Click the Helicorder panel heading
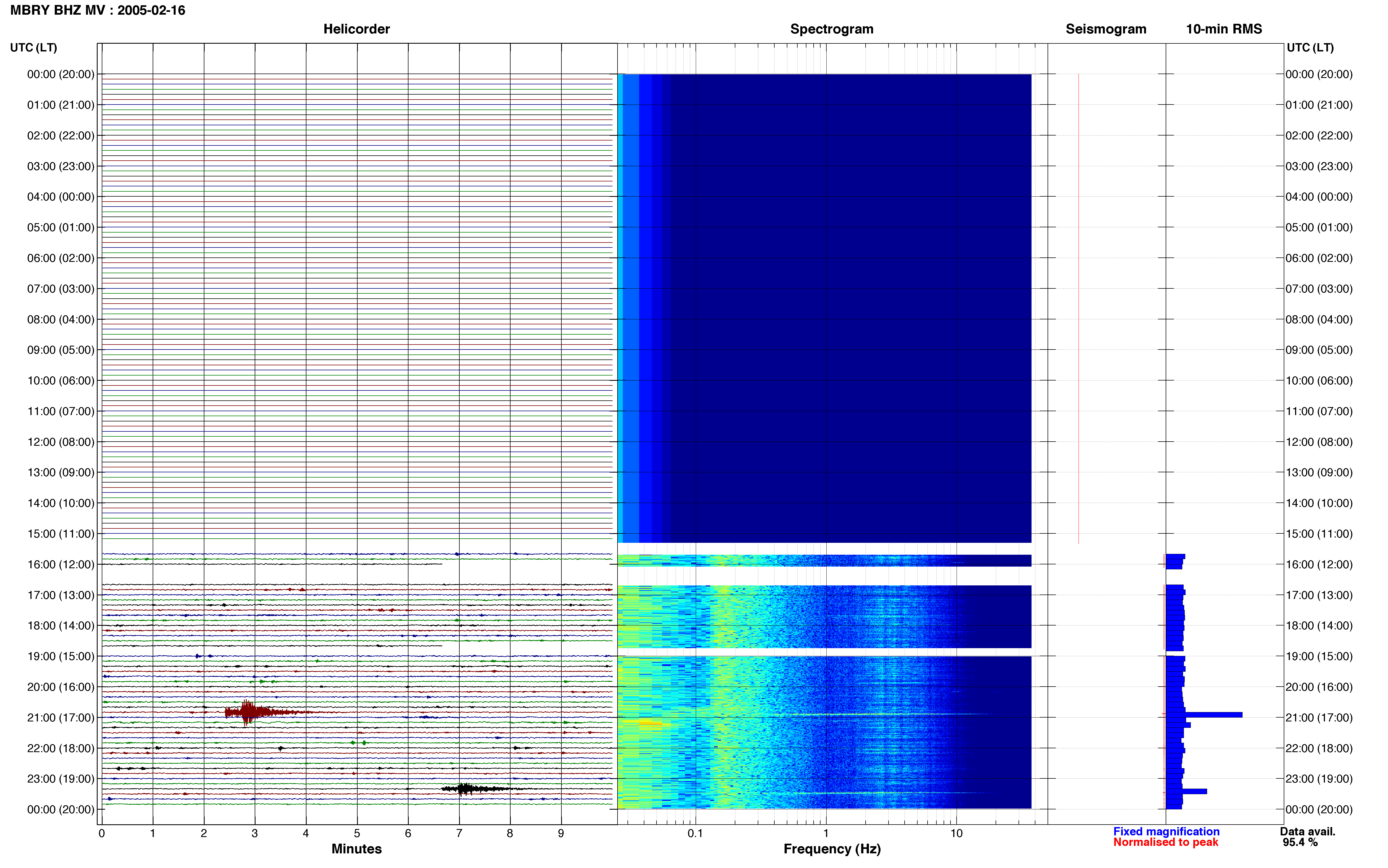1388x868 pixels. pos(356,29)
